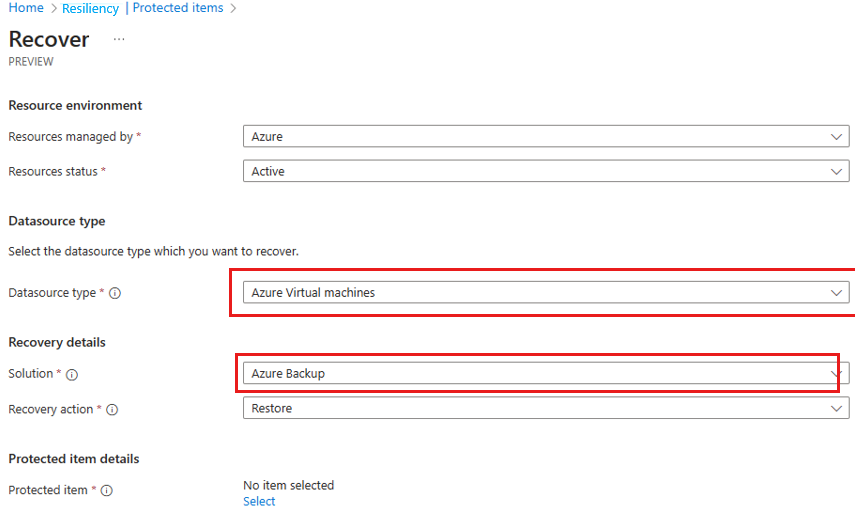Click the 'Protected item' field label
The width and height of the screenshot is (855, 518).
click(x=48, y=490)
